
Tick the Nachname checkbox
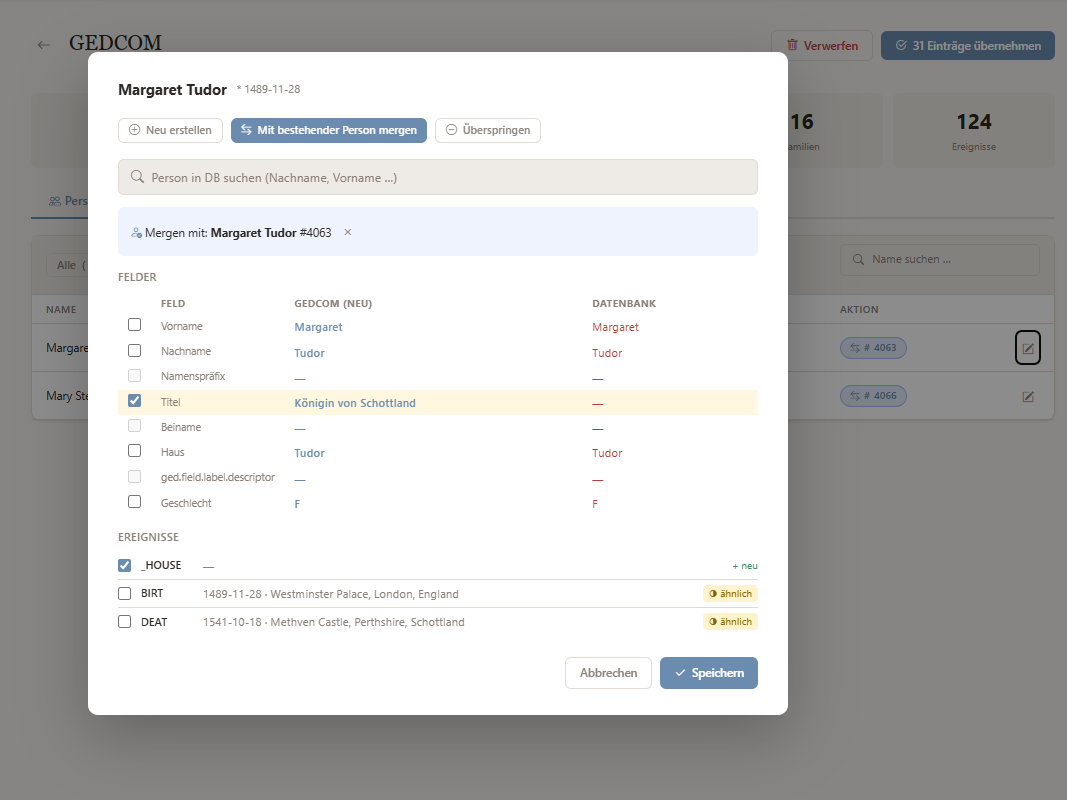point(135,350)
